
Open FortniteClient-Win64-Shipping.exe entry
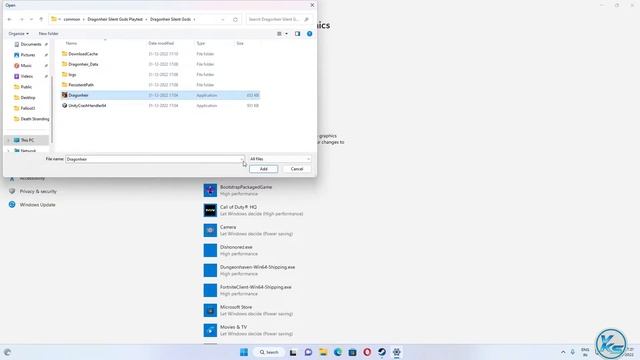247,290
